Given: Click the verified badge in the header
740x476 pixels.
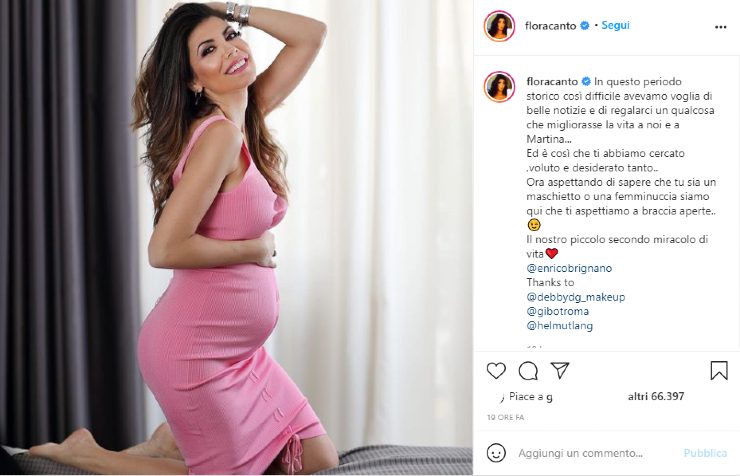Looking at the screenshot, I should (x=584, y=26).
